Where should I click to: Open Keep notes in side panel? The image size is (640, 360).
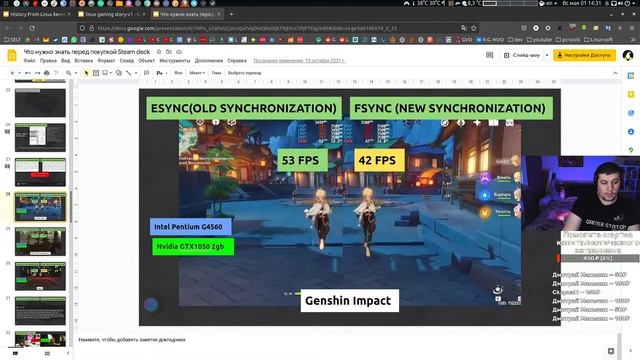(x=631, y=95)
